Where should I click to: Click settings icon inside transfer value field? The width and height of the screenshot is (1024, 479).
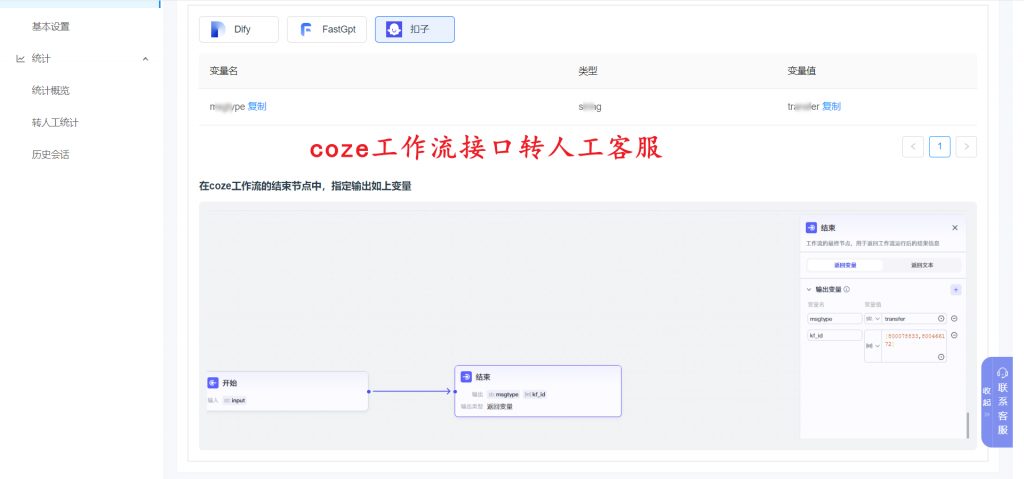(941, 319)
